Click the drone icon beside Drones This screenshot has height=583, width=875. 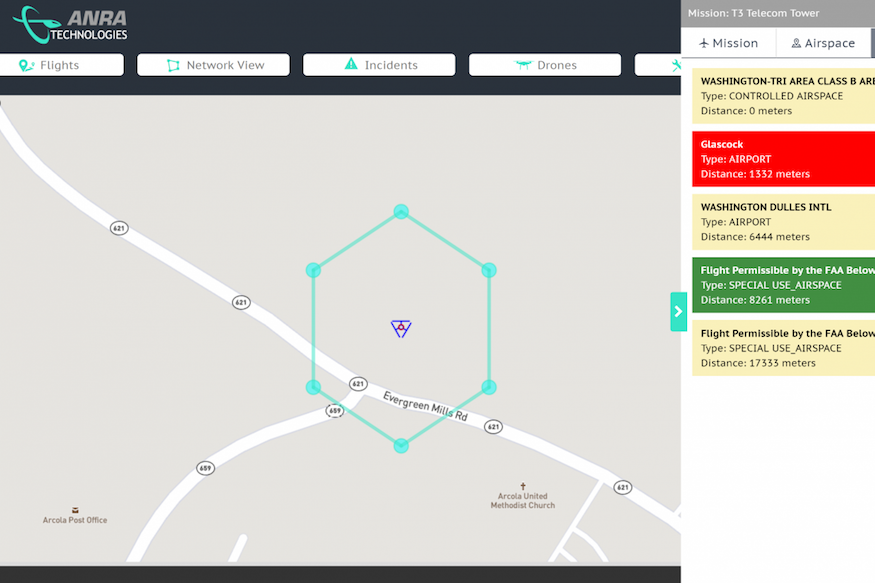tap(523, 65)
